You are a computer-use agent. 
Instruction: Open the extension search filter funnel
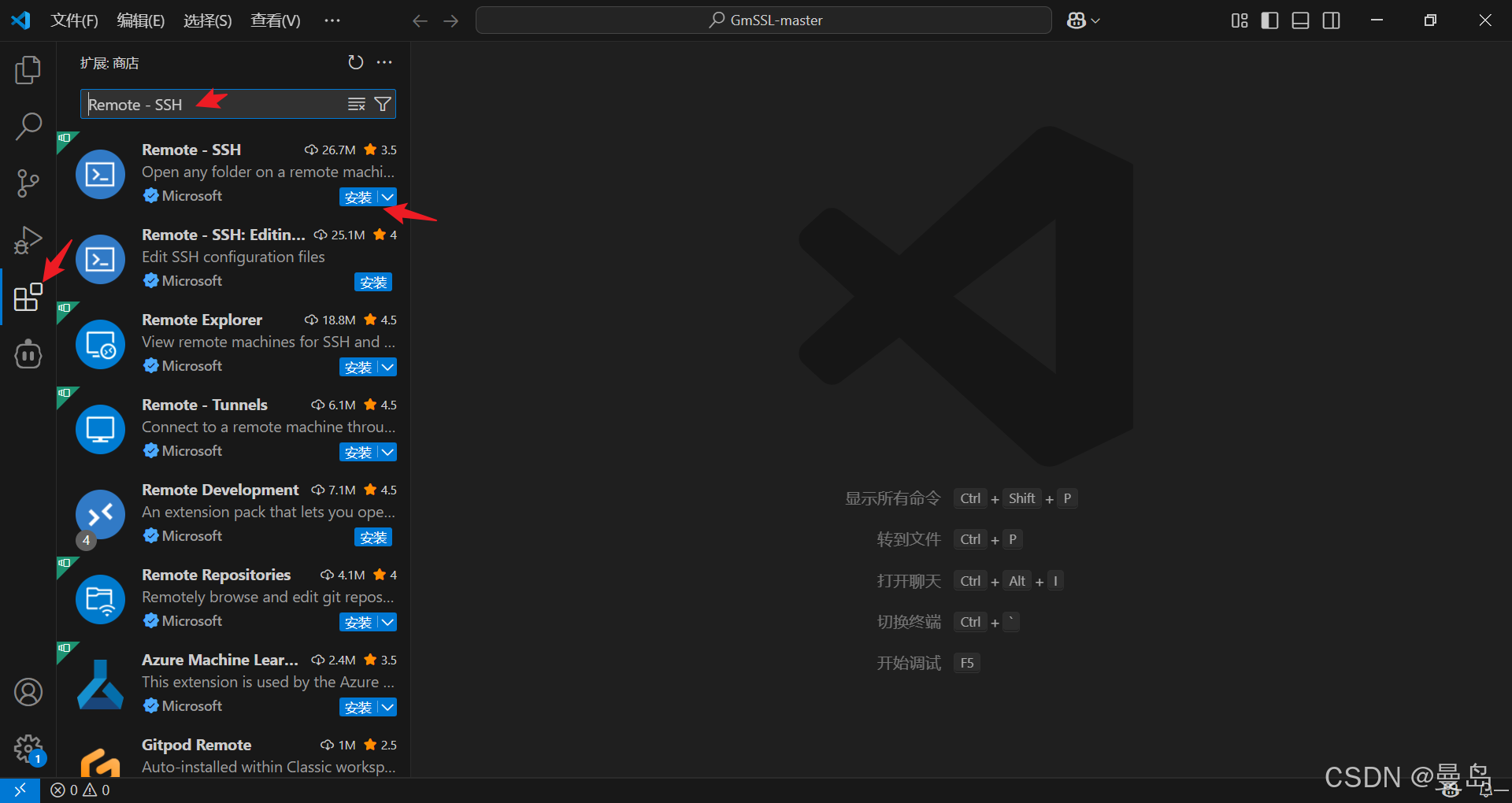[383, 104]
